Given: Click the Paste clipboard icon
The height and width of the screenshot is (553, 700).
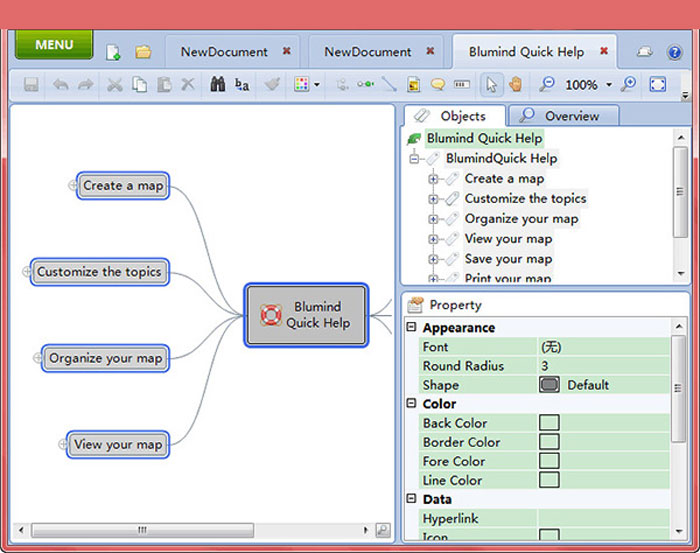Looking at the screenshot, I should point(164,84).
